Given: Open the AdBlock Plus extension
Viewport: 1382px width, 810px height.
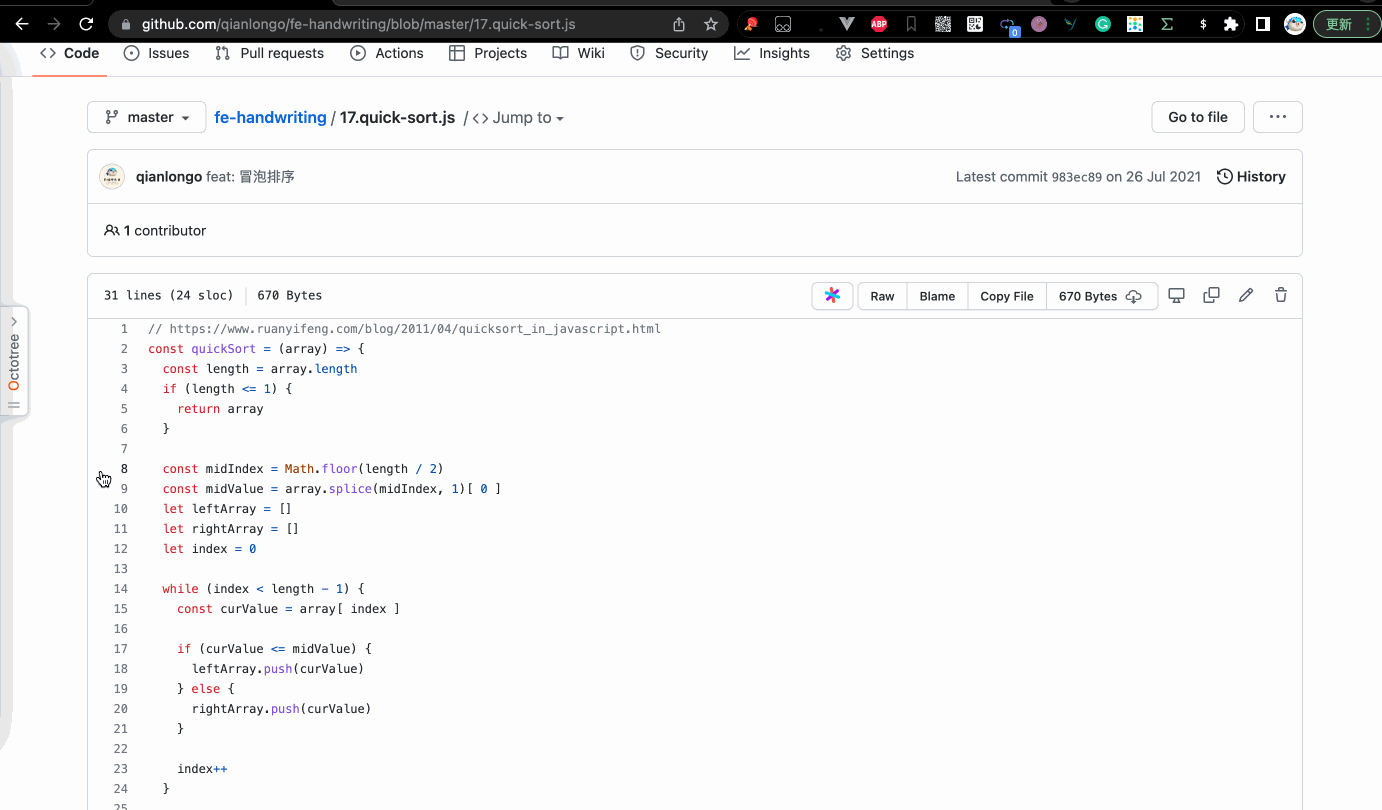Looking at the screenshot, I should click(x=879, y=24).
